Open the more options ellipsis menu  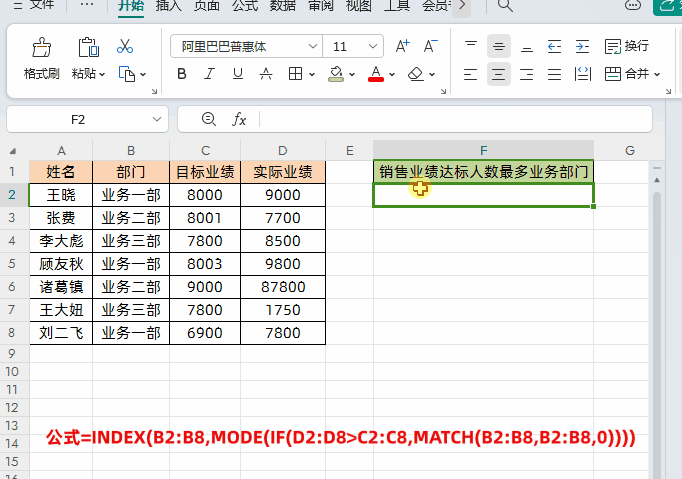click(x=87, y=5)
